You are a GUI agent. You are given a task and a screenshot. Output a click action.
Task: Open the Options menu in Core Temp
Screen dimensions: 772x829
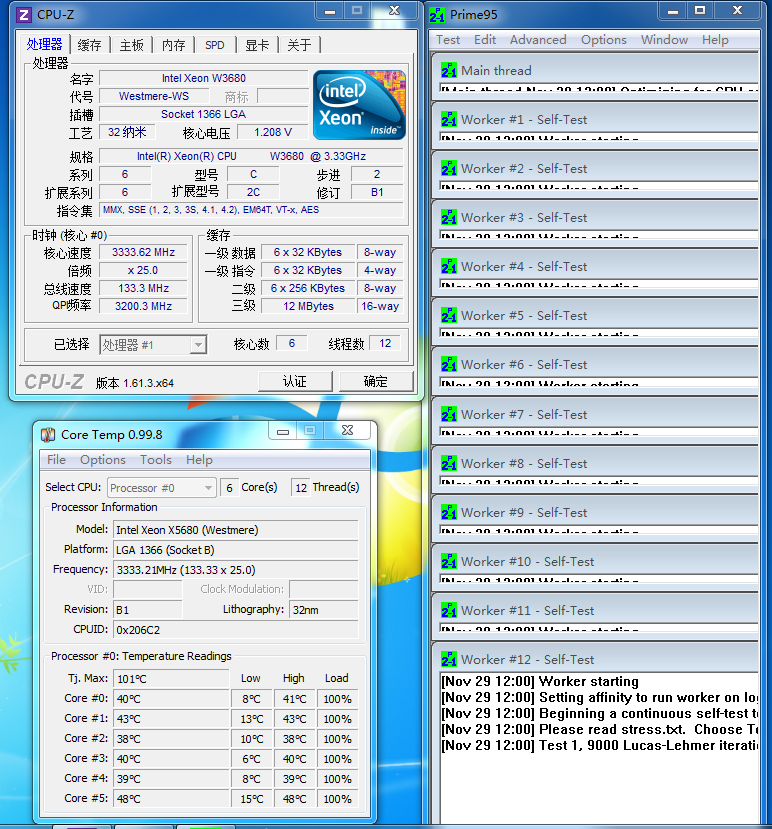[x=103, y=459]
